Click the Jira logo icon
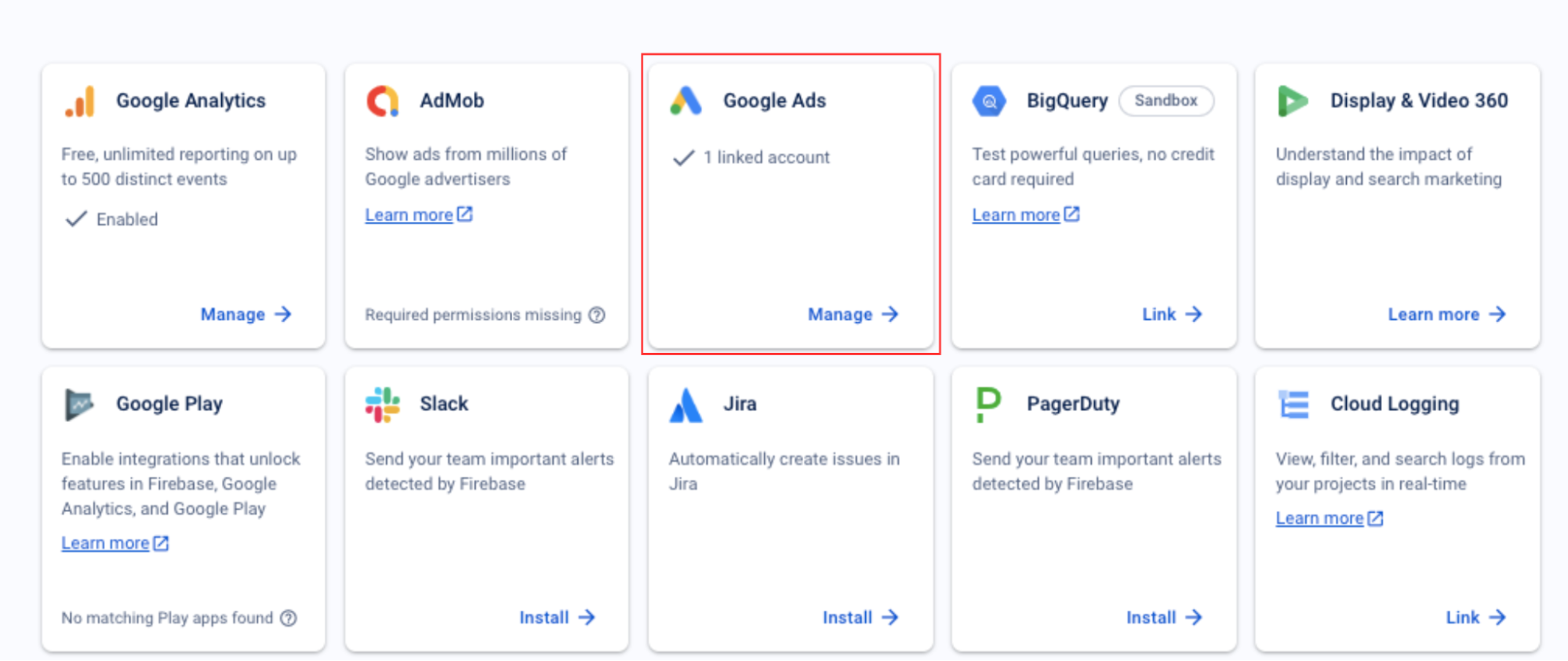 pyautogui.click(x=686, y=405)
